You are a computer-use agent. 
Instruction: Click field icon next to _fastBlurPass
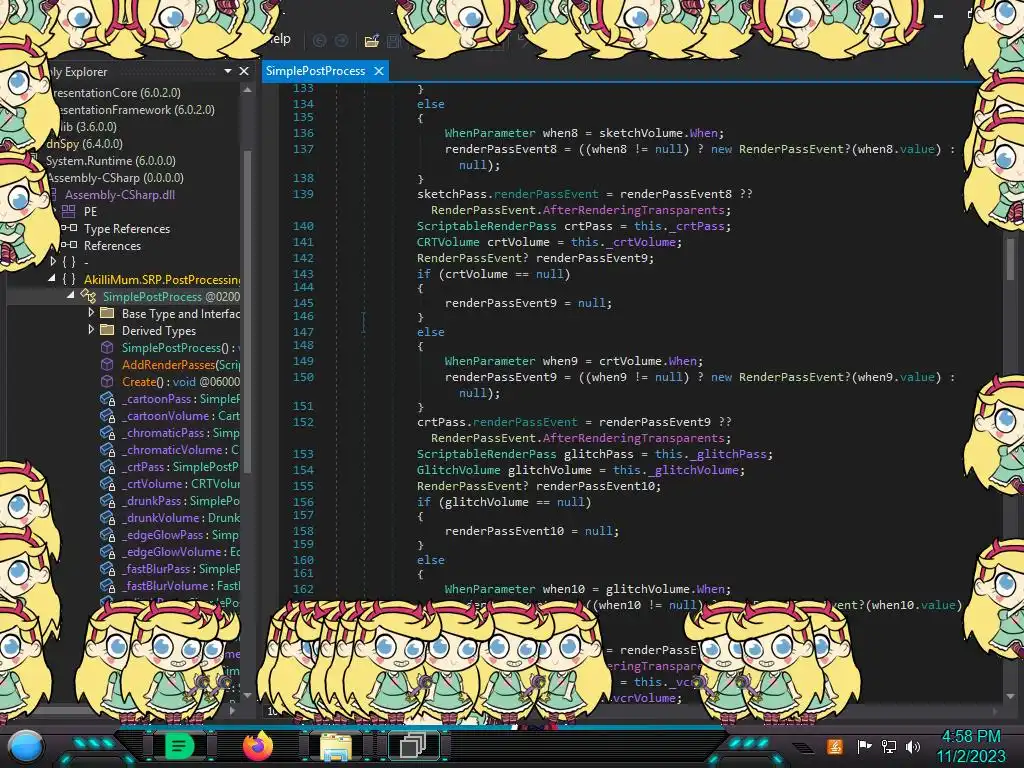click(107, 568)
